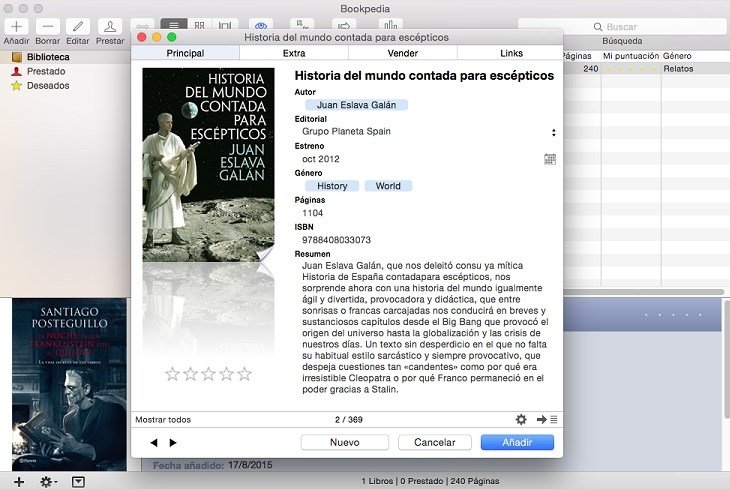Click the Frankenstein book cover in main window
730x489 pixels.
tap(69, 385)
